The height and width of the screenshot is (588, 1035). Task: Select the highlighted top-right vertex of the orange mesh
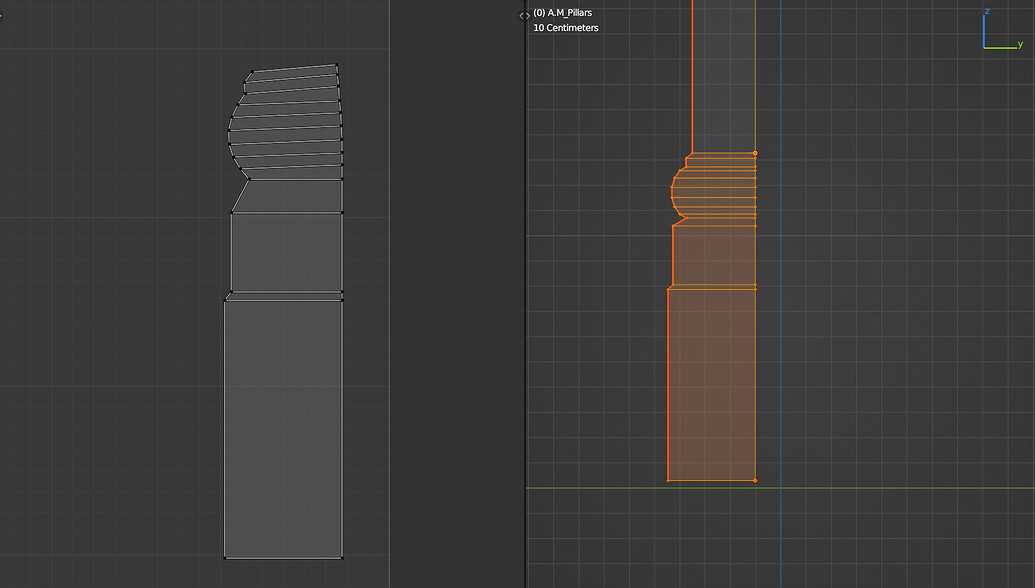point(755,153)
